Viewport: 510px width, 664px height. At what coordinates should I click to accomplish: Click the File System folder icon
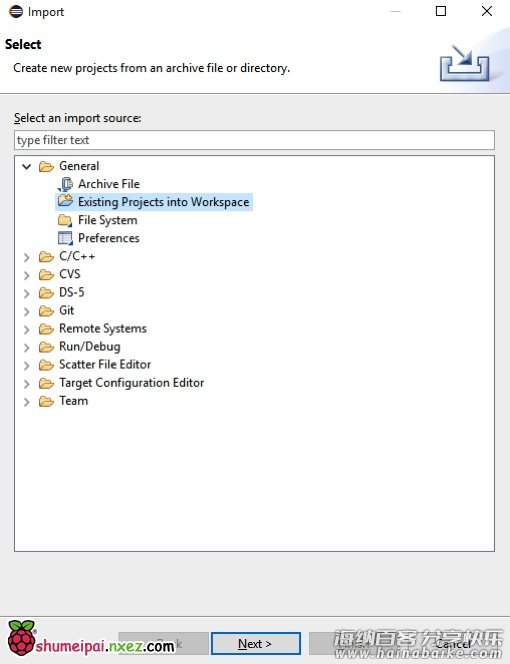[65, 220]
